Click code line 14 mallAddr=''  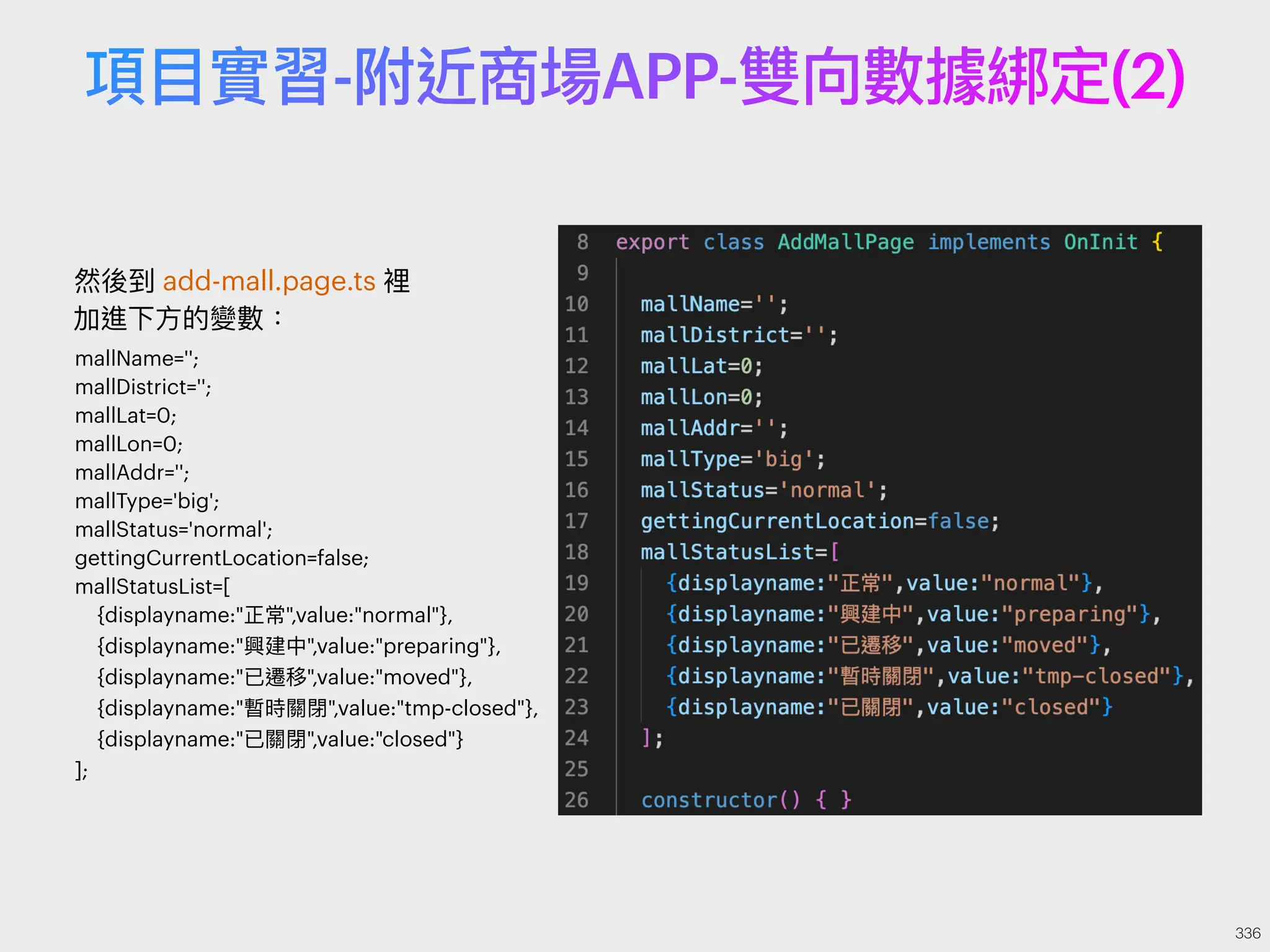[x=714, y=428]
